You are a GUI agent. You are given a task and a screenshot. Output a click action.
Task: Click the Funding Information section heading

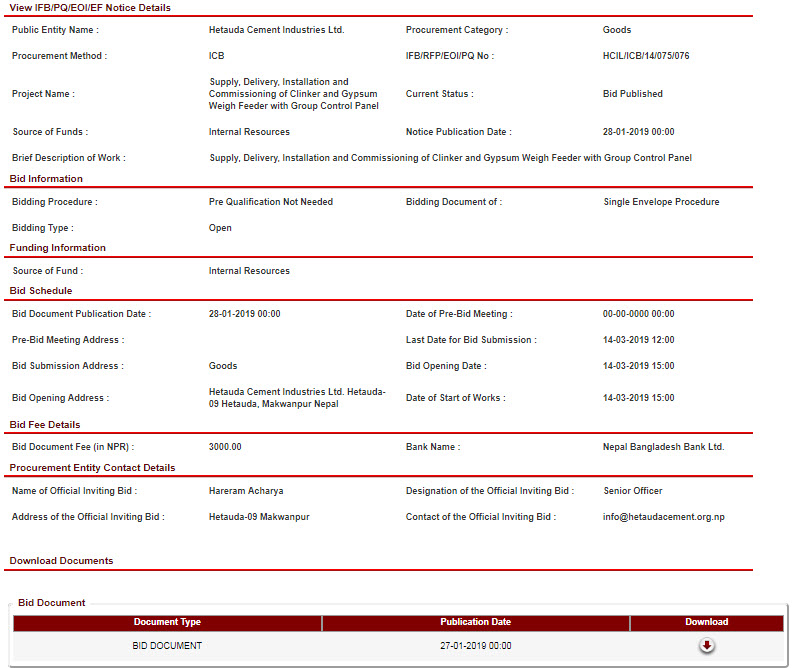58,248
